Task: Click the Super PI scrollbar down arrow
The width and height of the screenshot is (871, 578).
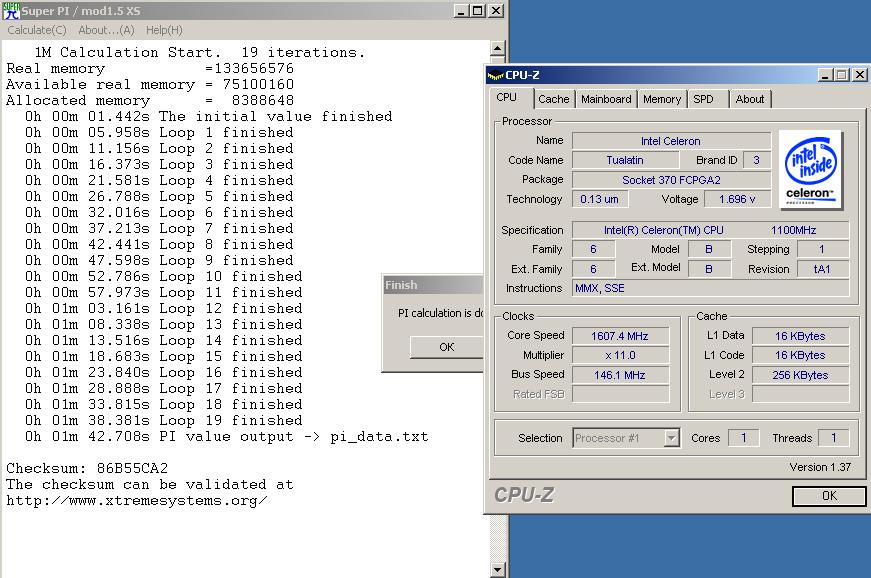Action: click(497, 570)
